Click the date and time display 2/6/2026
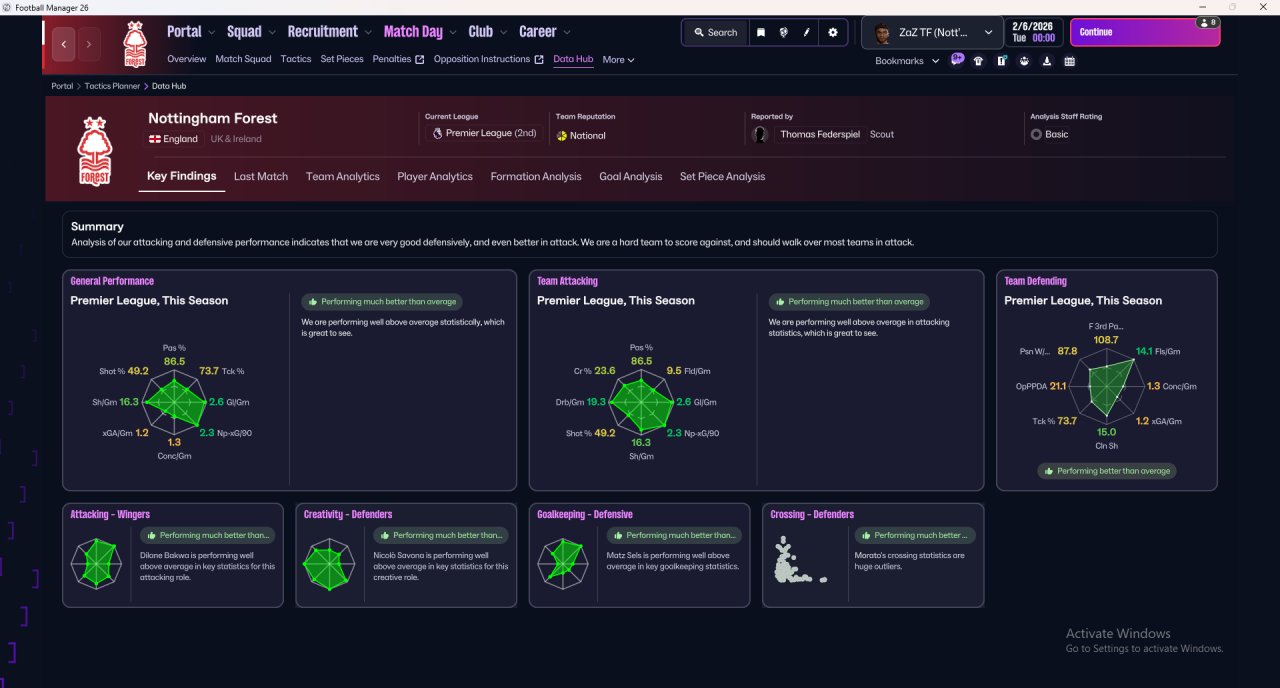 (1033, 32)
